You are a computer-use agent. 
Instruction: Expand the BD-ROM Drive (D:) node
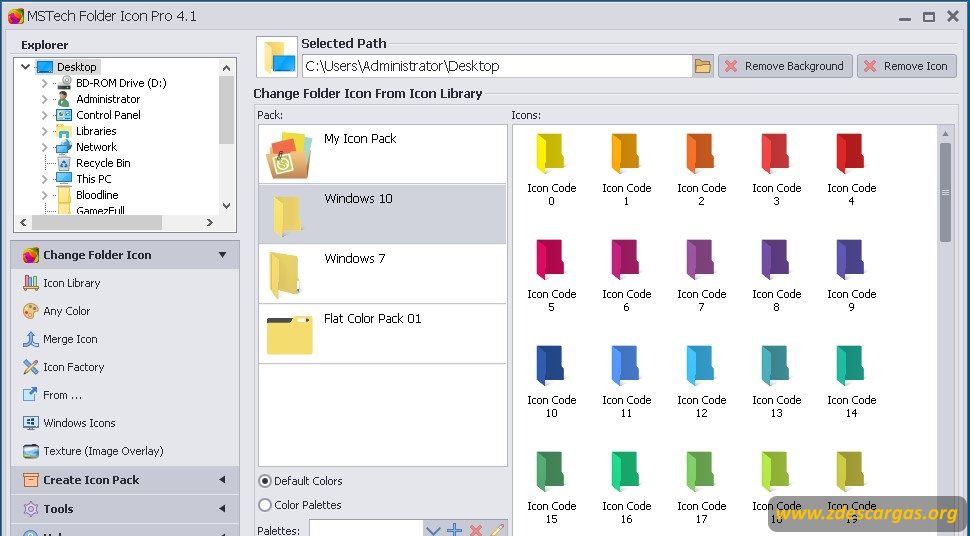coord(45,82)
